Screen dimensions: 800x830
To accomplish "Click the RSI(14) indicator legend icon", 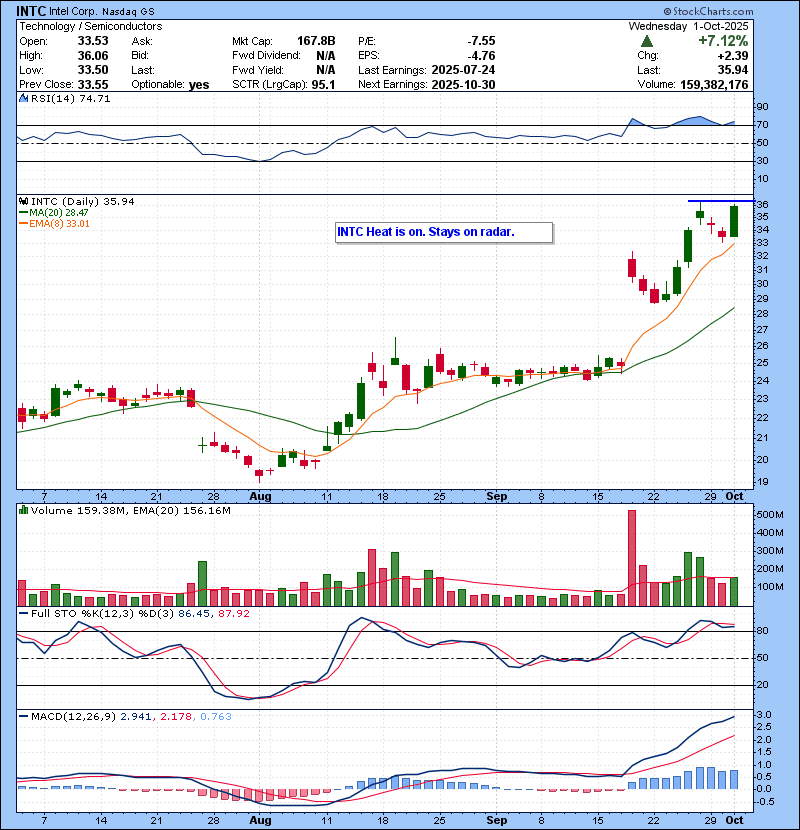I will [x=23, y=98].
